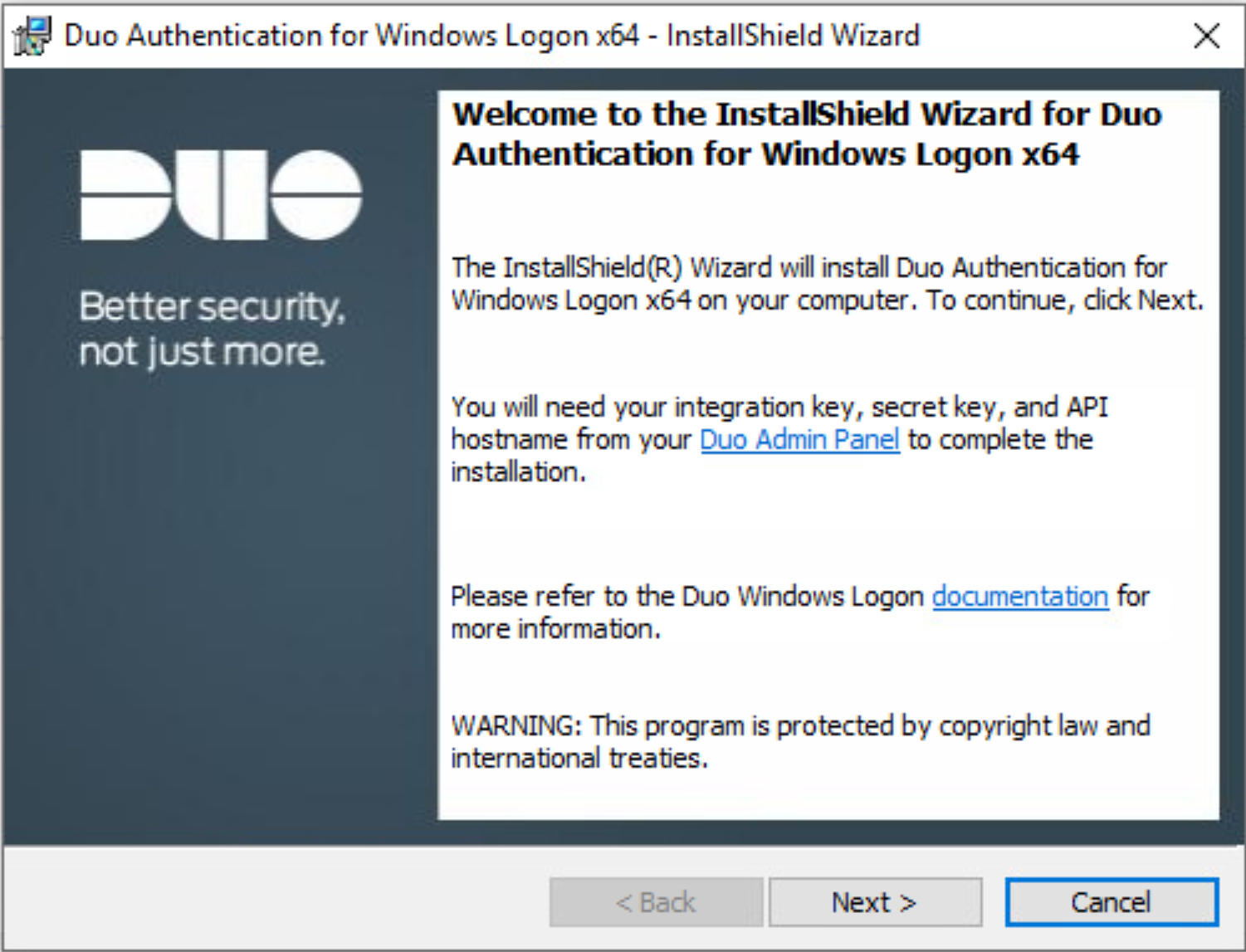
Task: Click the 'more information.' text line
Action: [555, 629]
